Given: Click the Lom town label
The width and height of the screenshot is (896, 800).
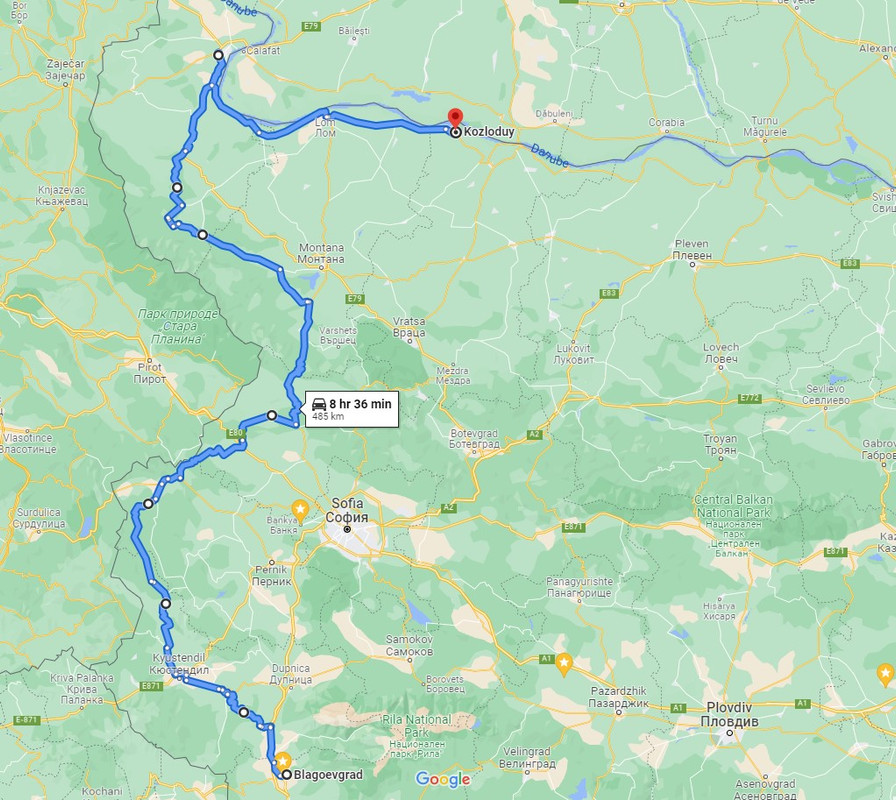Looking at the screenshot, I should [325, 127].
